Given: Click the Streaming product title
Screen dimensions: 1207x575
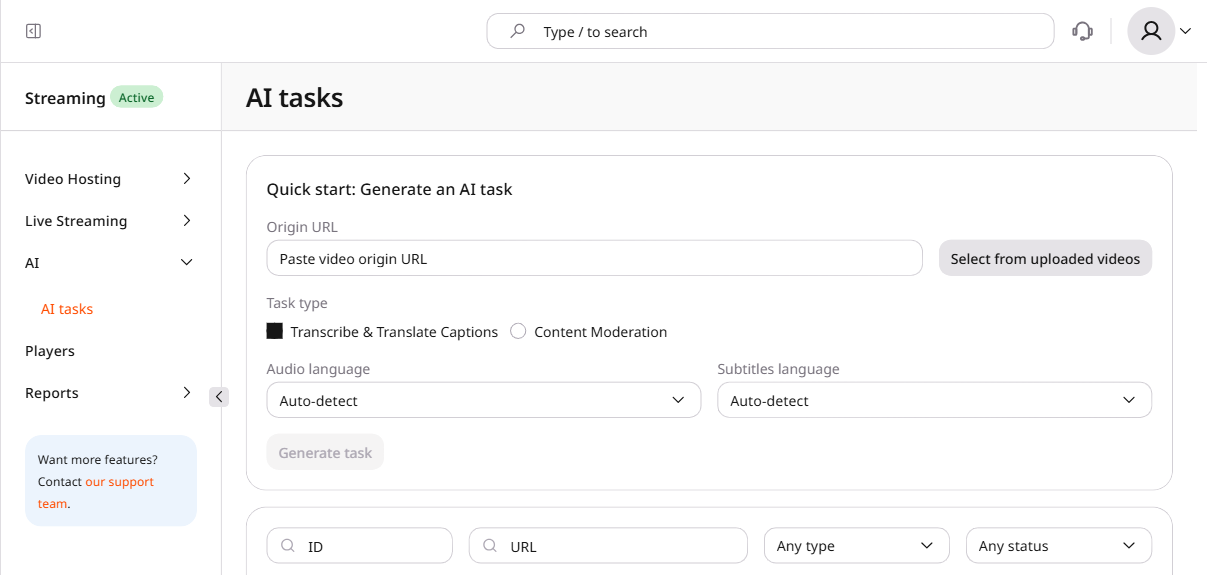Looking at the screenshot, I should pos(65,98).
